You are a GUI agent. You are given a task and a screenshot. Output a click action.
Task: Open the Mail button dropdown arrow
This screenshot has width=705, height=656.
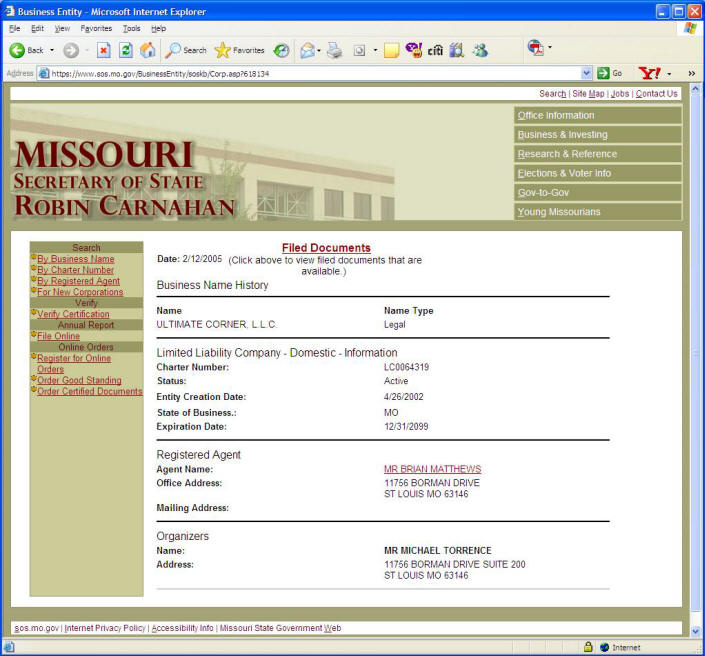(x=319, y=50)
